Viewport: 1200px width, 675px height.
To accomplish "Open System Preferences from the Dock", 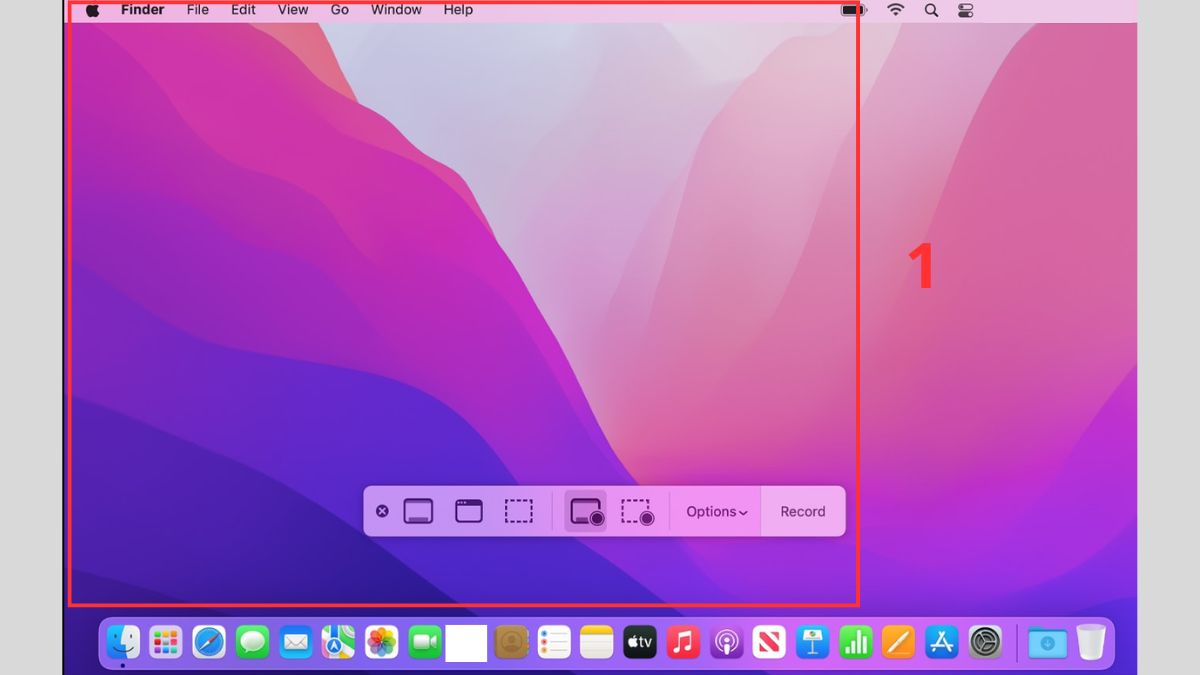I will point(984,643).
